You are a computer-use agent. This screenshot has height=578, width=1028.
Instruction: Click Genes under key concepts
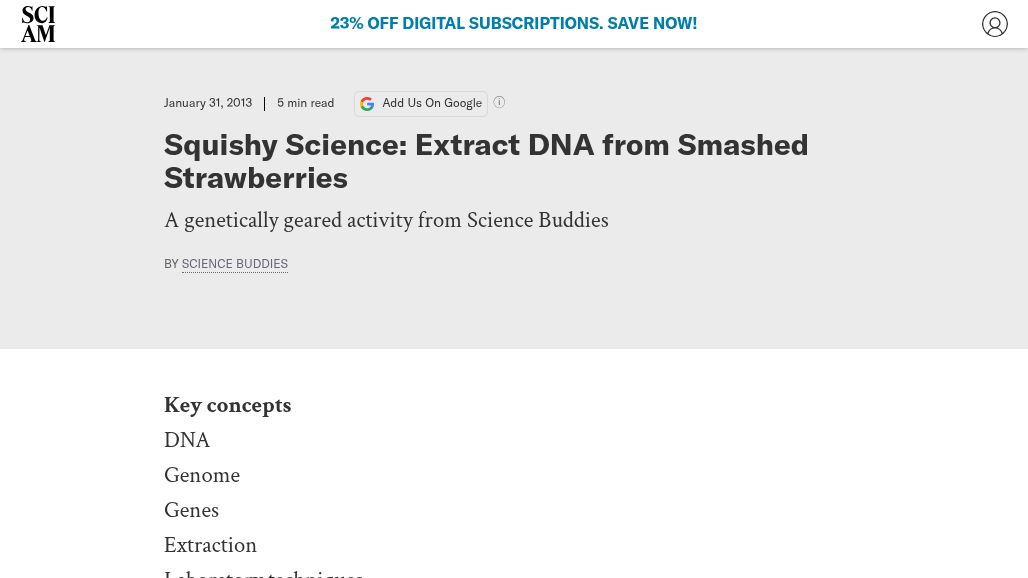[191, 510]
